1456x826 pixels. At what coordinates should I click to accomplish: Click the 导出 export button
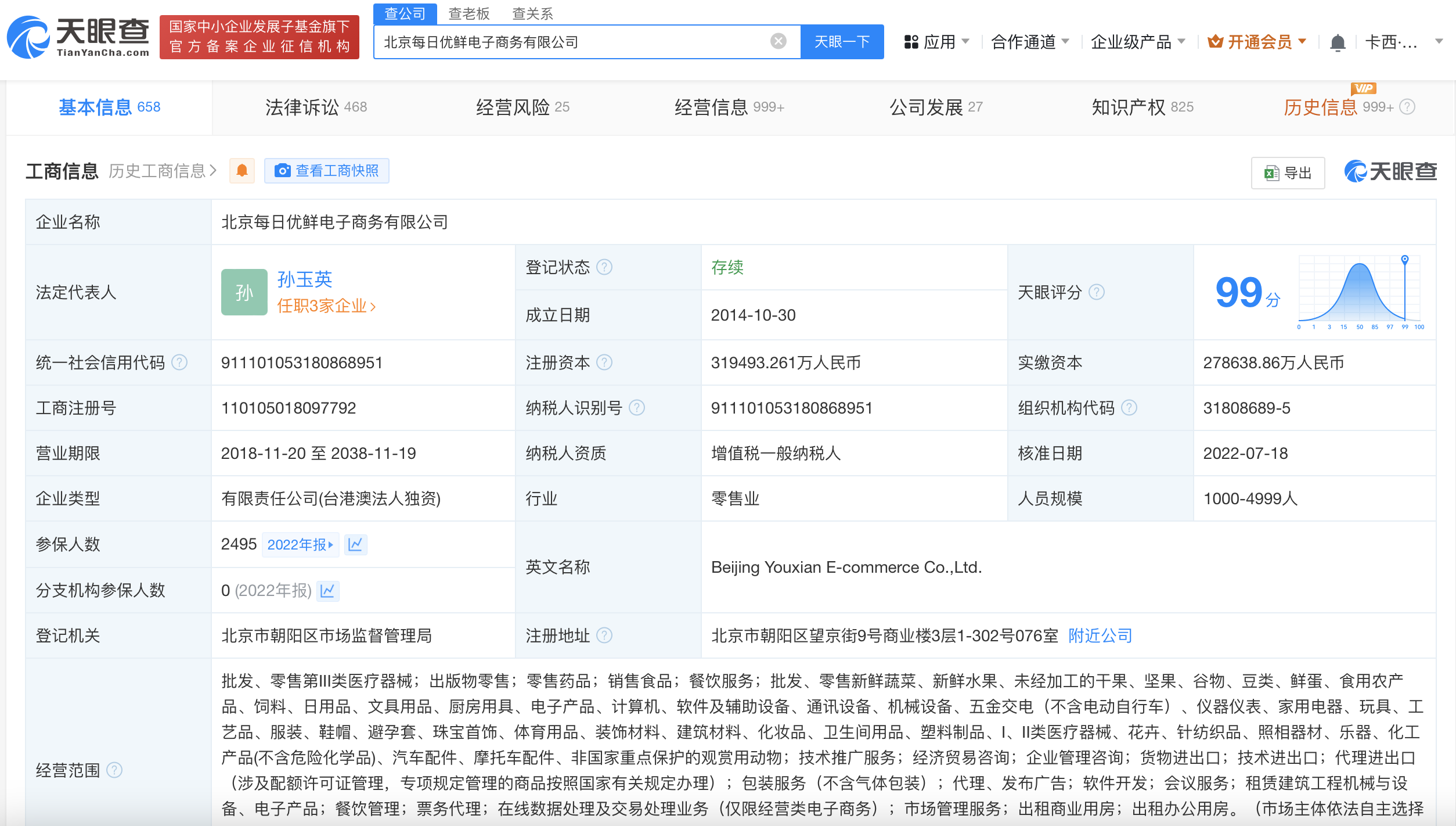[1288, 173]
